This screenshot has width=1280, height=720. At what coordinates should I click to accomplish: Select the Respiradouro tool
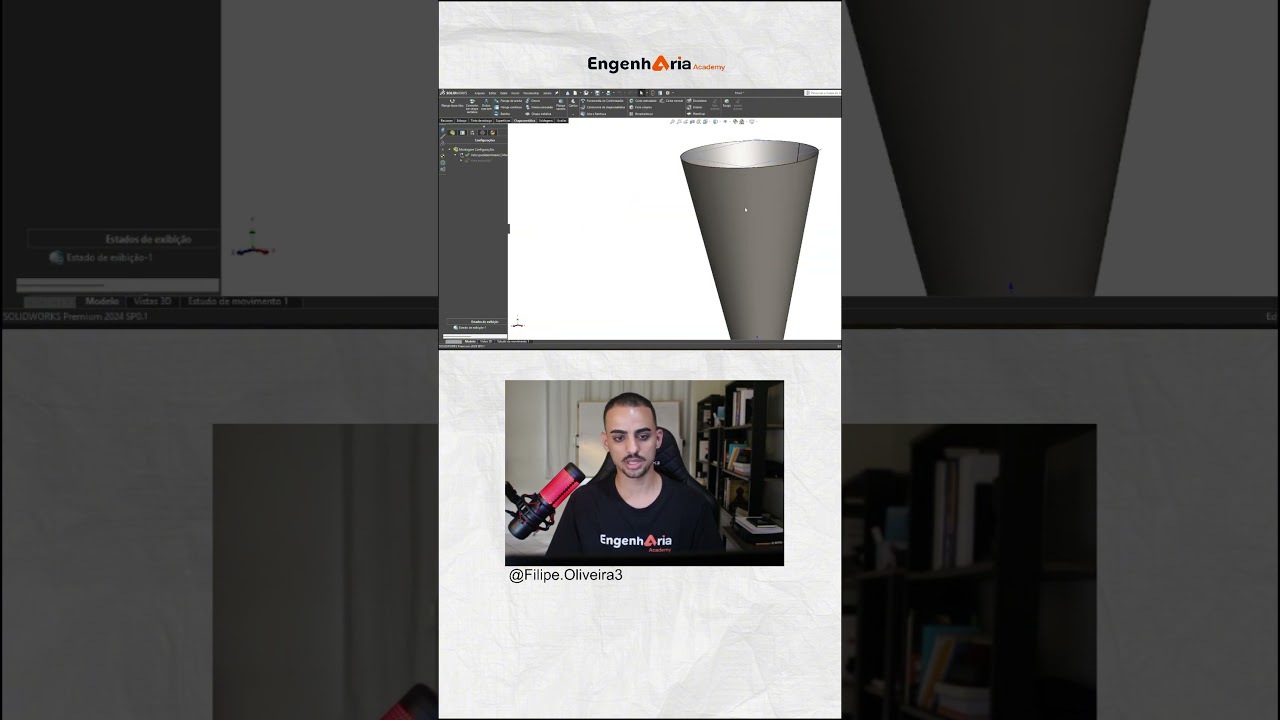[641, 114]
